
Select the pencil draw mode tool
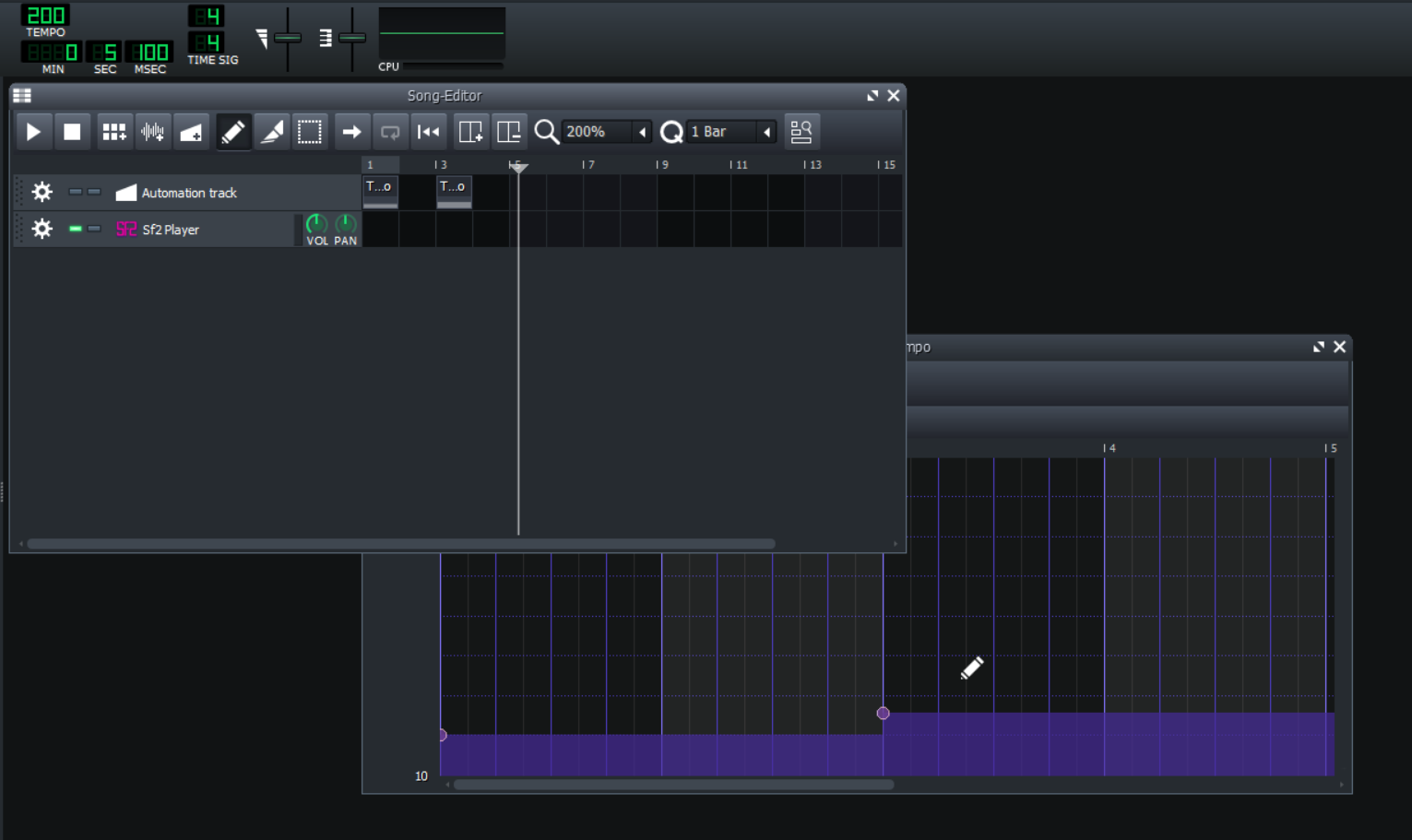click(232, 132)
